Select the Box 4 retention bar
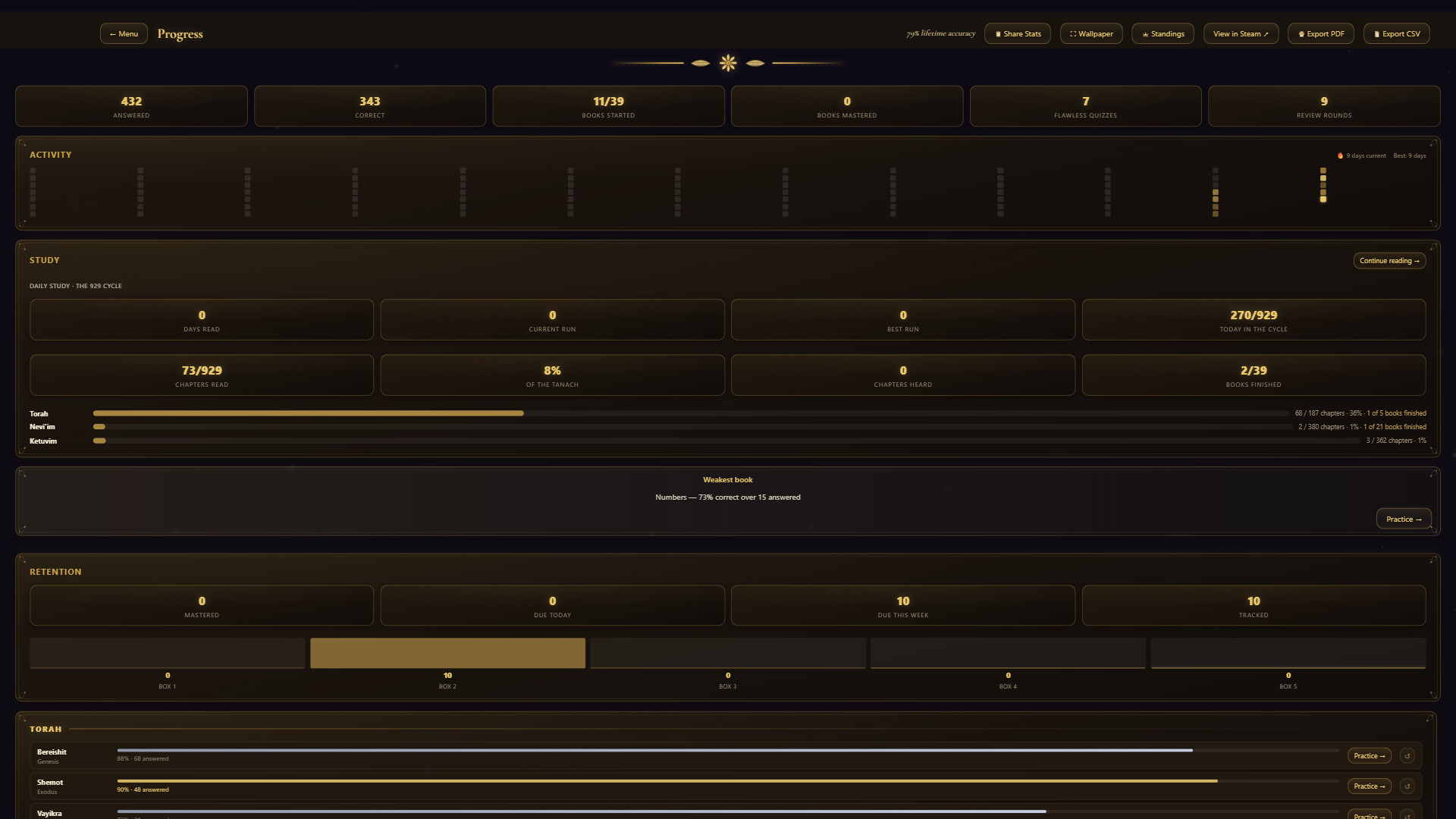This screenshot has height=819, width=1456. pyautogui.click(x=1008, y=653)
